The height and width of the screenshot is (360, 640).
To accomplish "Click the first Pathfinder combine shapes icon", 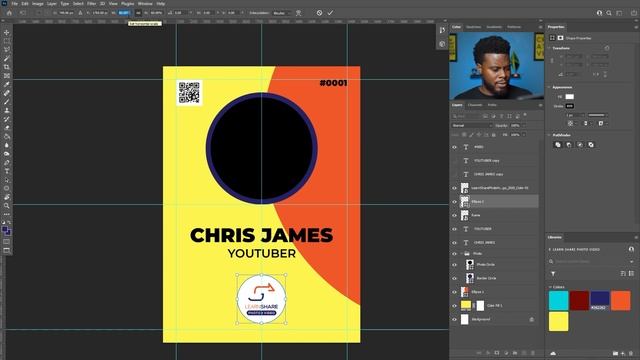I will pos(558,145).
